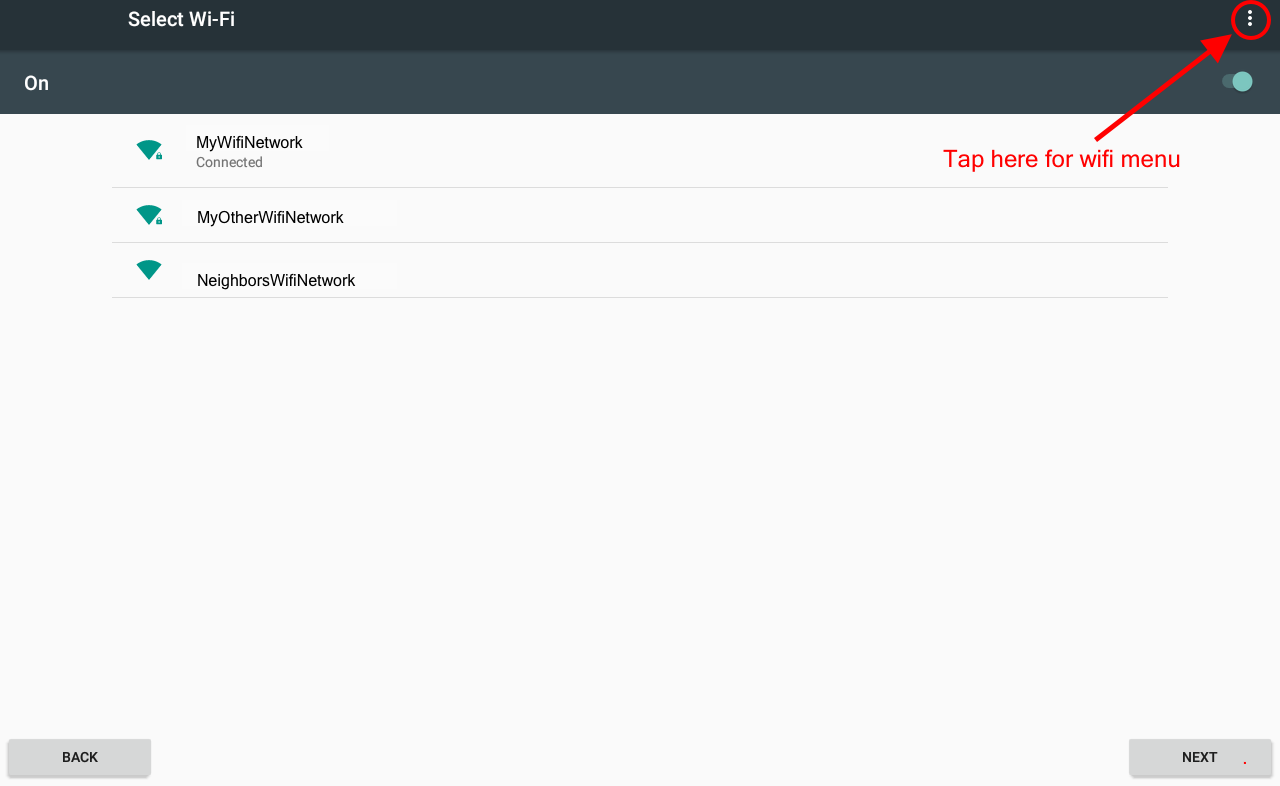Click the Connected status under MyWifiNetwork
This screenshot has width=1280, height=786.
(x=229, y=162)
